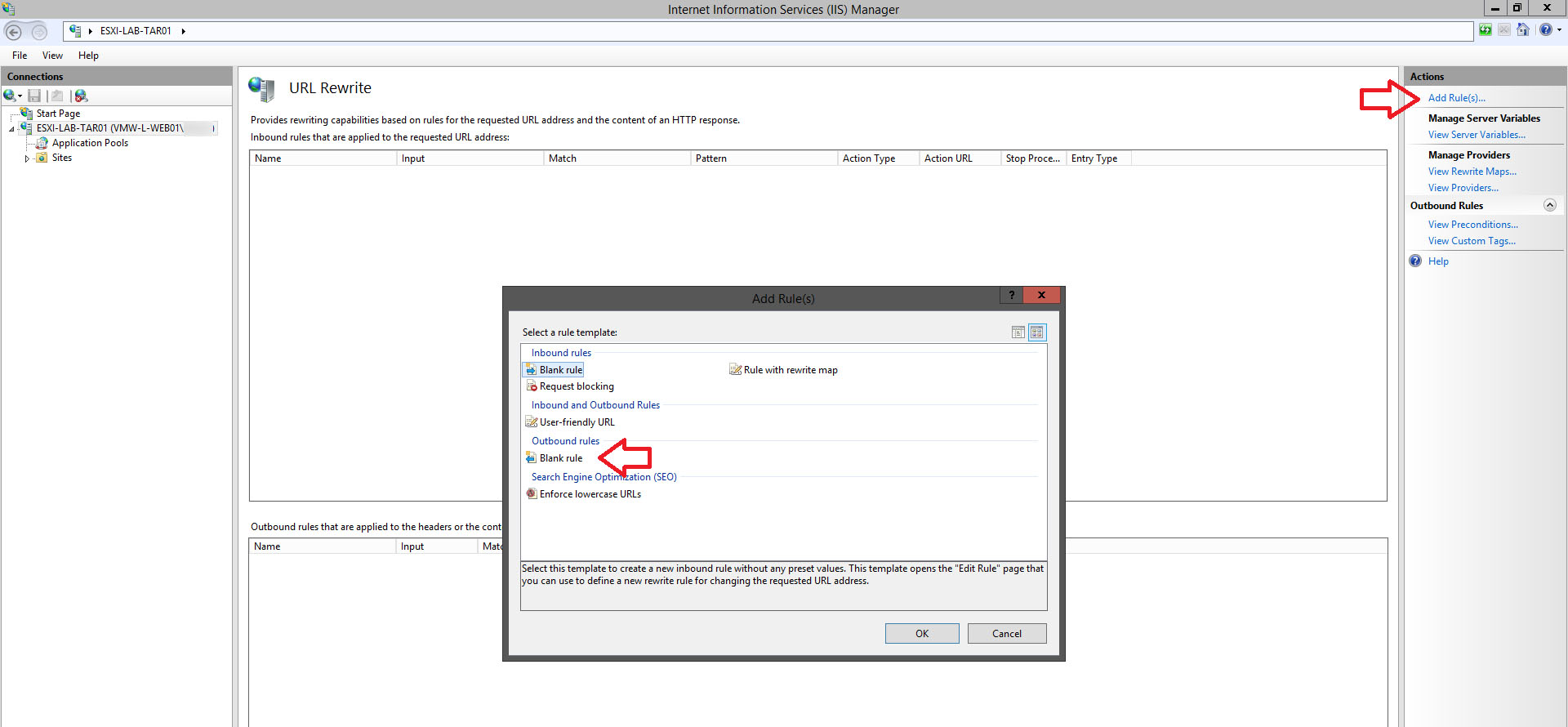Select User-friendly URL template
The image size is (1568, 727).
tap(570, 422)
